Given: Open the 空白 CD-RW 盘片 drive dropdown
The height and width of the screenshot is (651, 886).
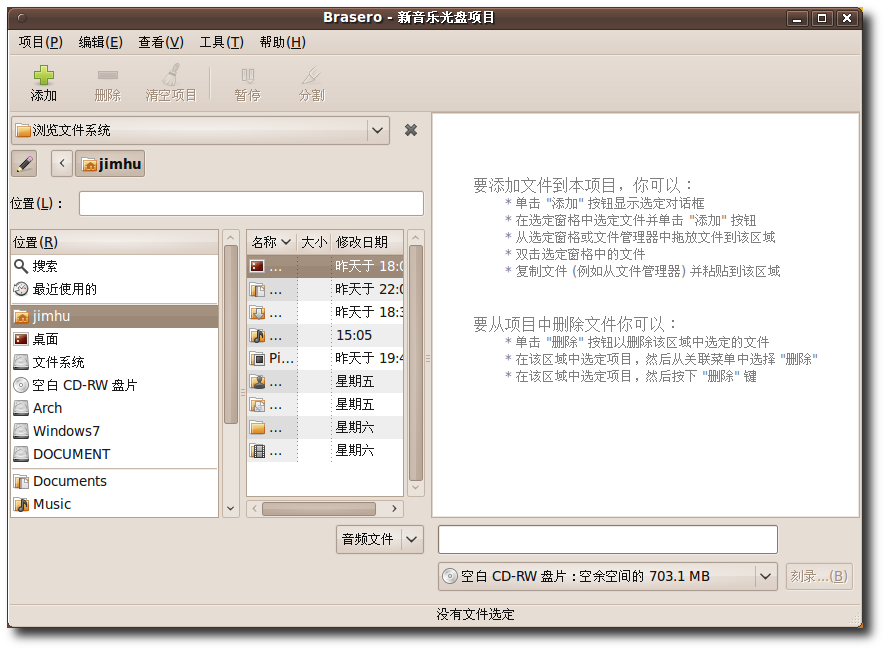Looking at the screenshot, I should (x=607, y=576).
